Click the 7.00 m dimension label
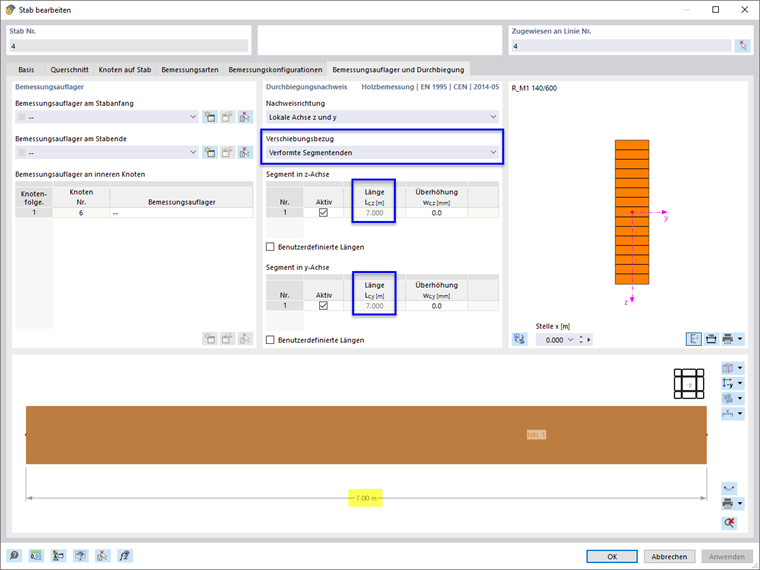This screenshot has width=760, height=570. 365,498
